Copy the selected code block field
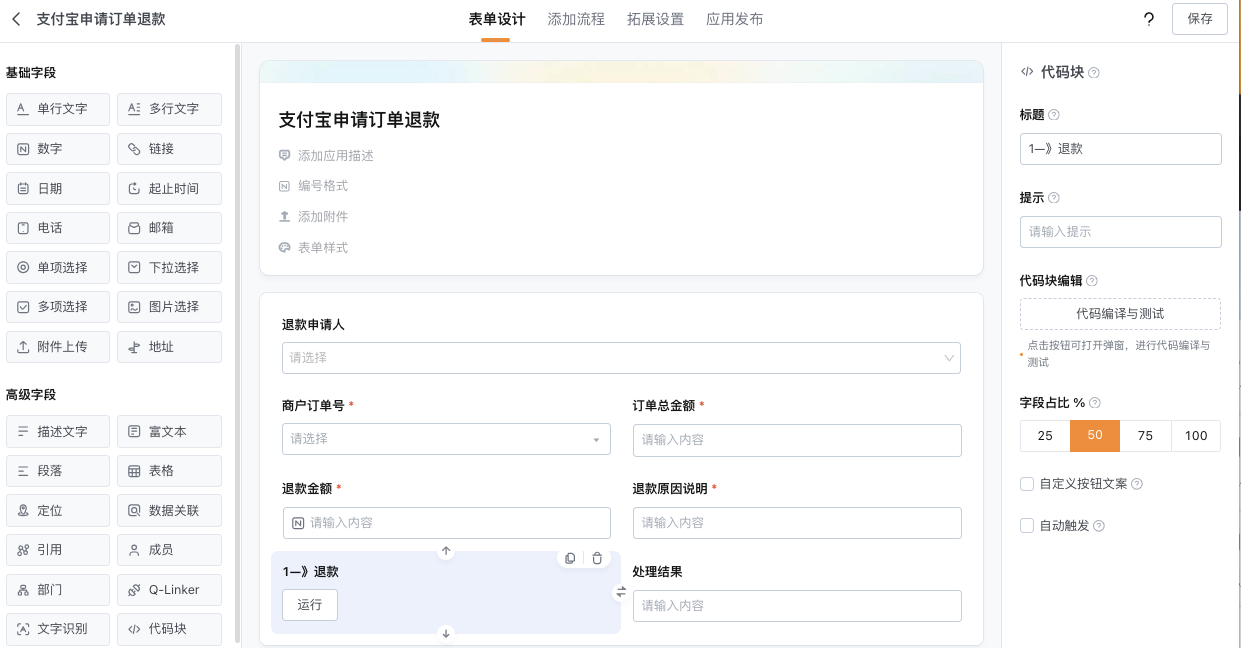The height and width of the screenshot is (648, 1241). (570, 558)
